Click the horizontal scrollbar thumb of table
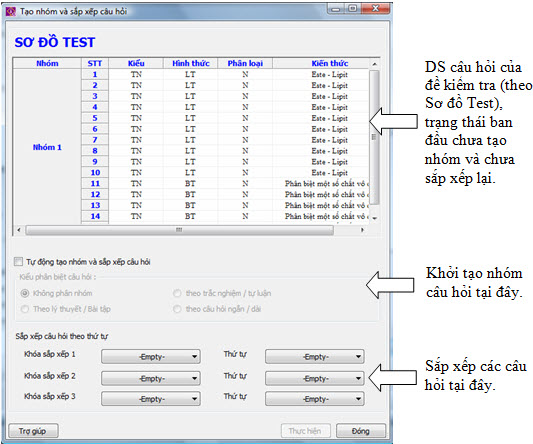533x444 pixels. click(x=179, y=230)
